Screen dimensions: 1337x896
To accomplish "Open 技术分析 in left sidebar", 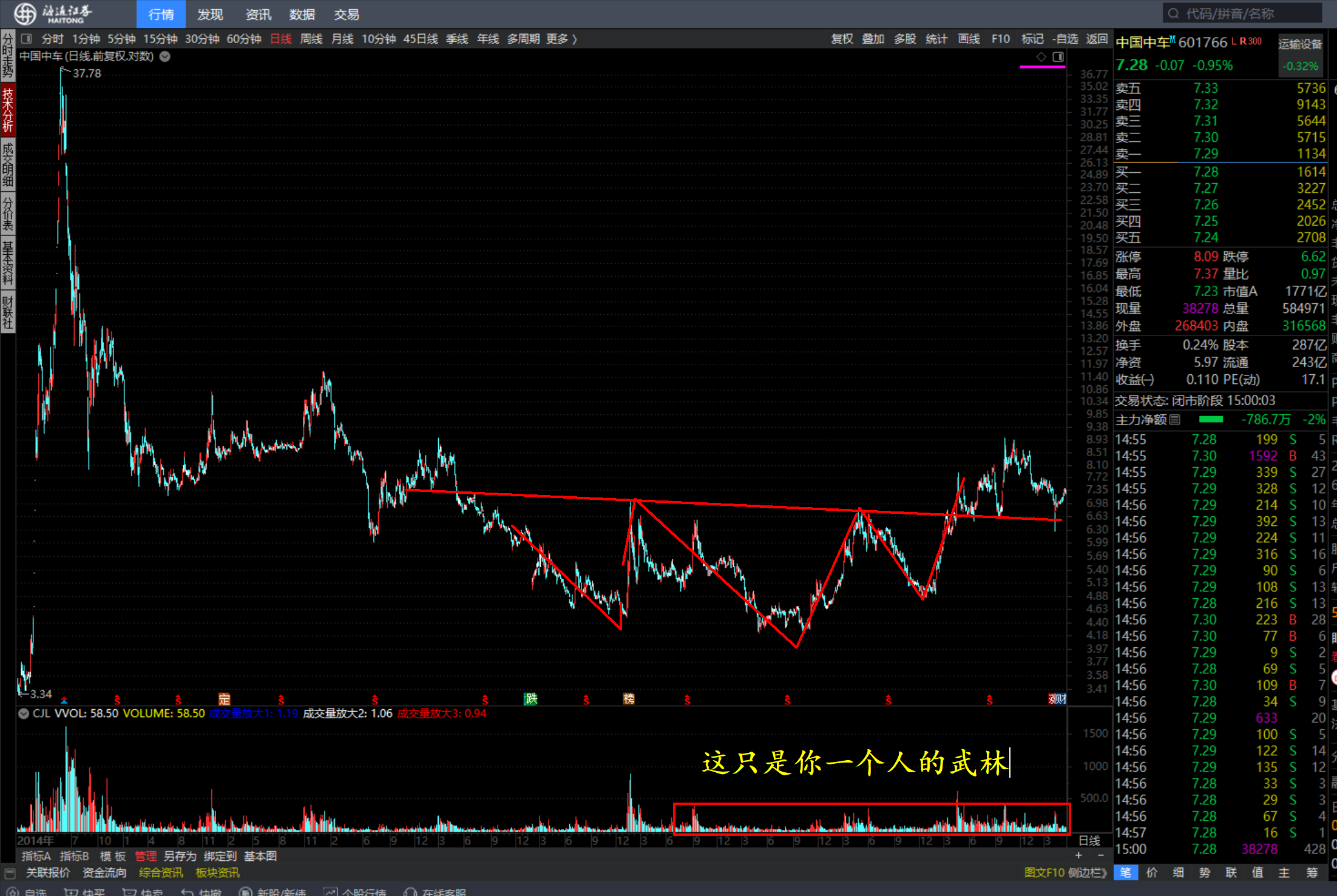I will 8,110.
